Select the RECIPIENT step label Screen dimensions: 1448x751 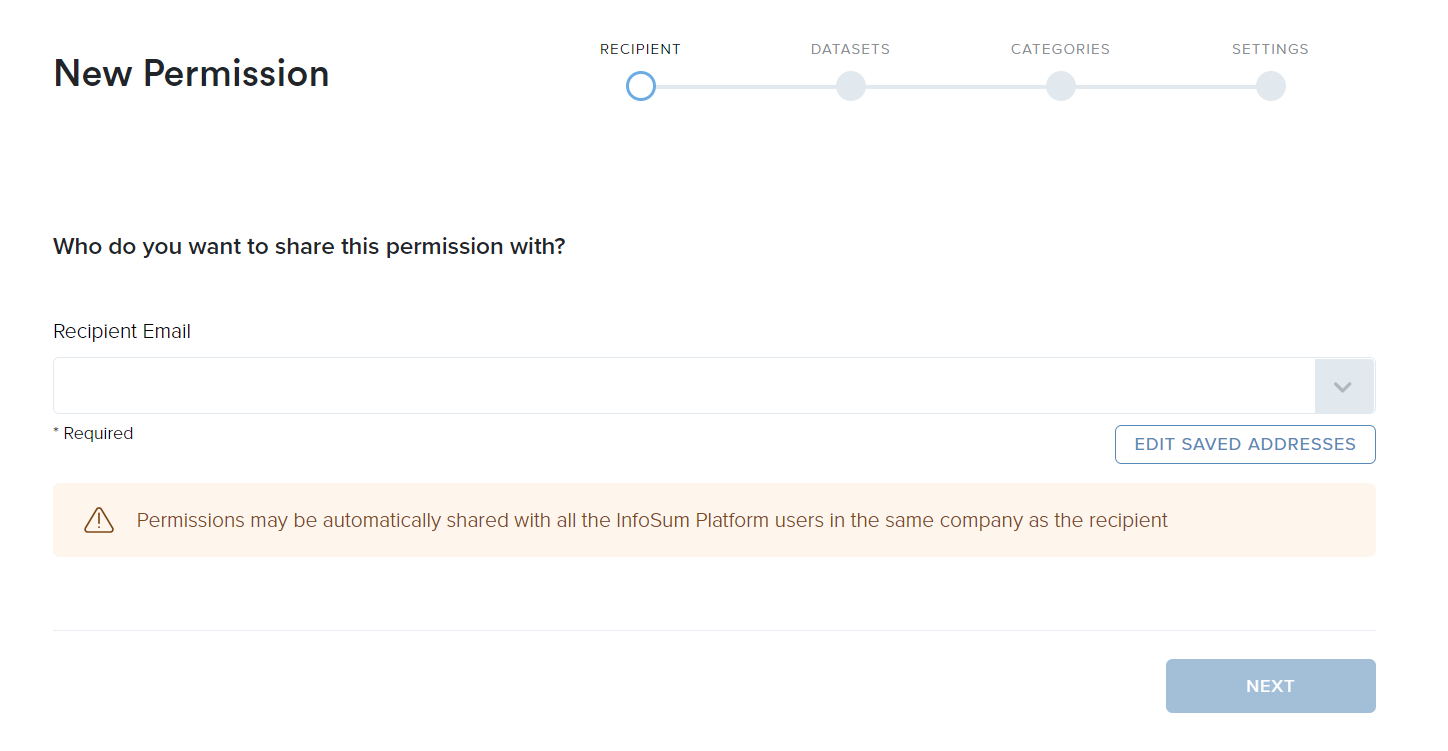coord(640,49)
